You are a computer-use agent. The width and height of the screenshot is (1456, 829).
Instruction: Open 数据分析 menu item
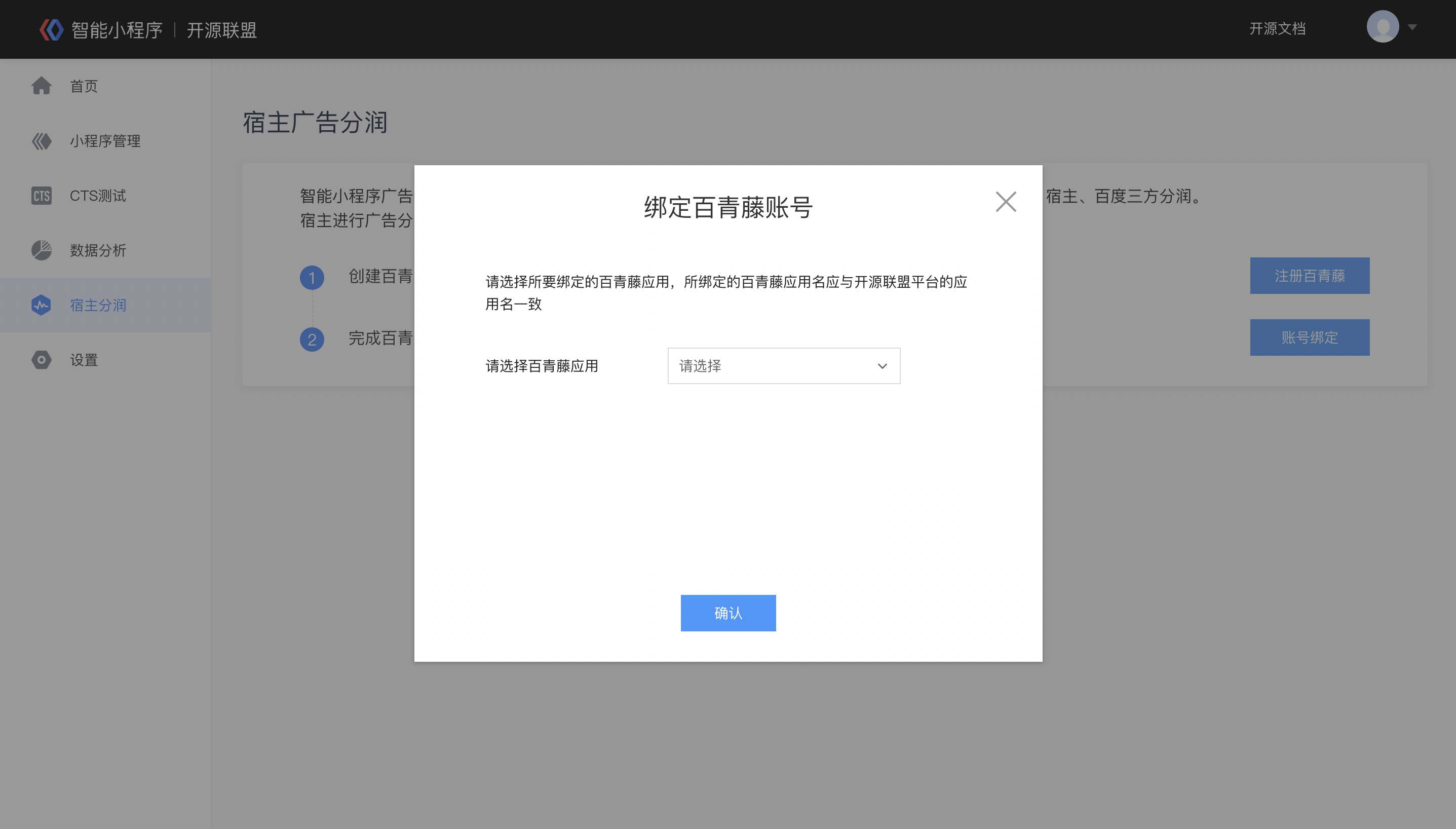click(x=105, y=250)
